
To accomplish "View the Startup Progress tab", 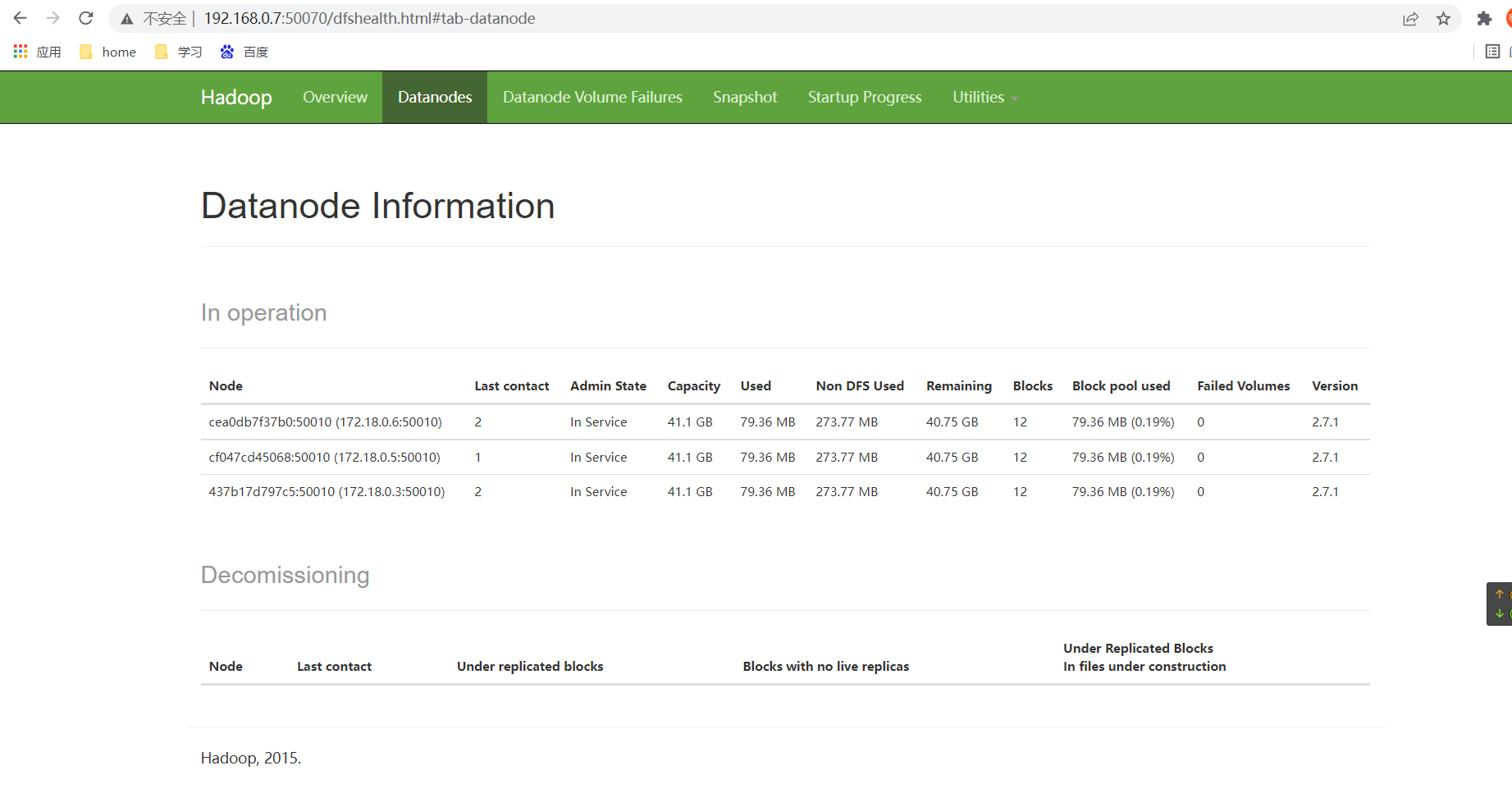I will tap(865, 97).
